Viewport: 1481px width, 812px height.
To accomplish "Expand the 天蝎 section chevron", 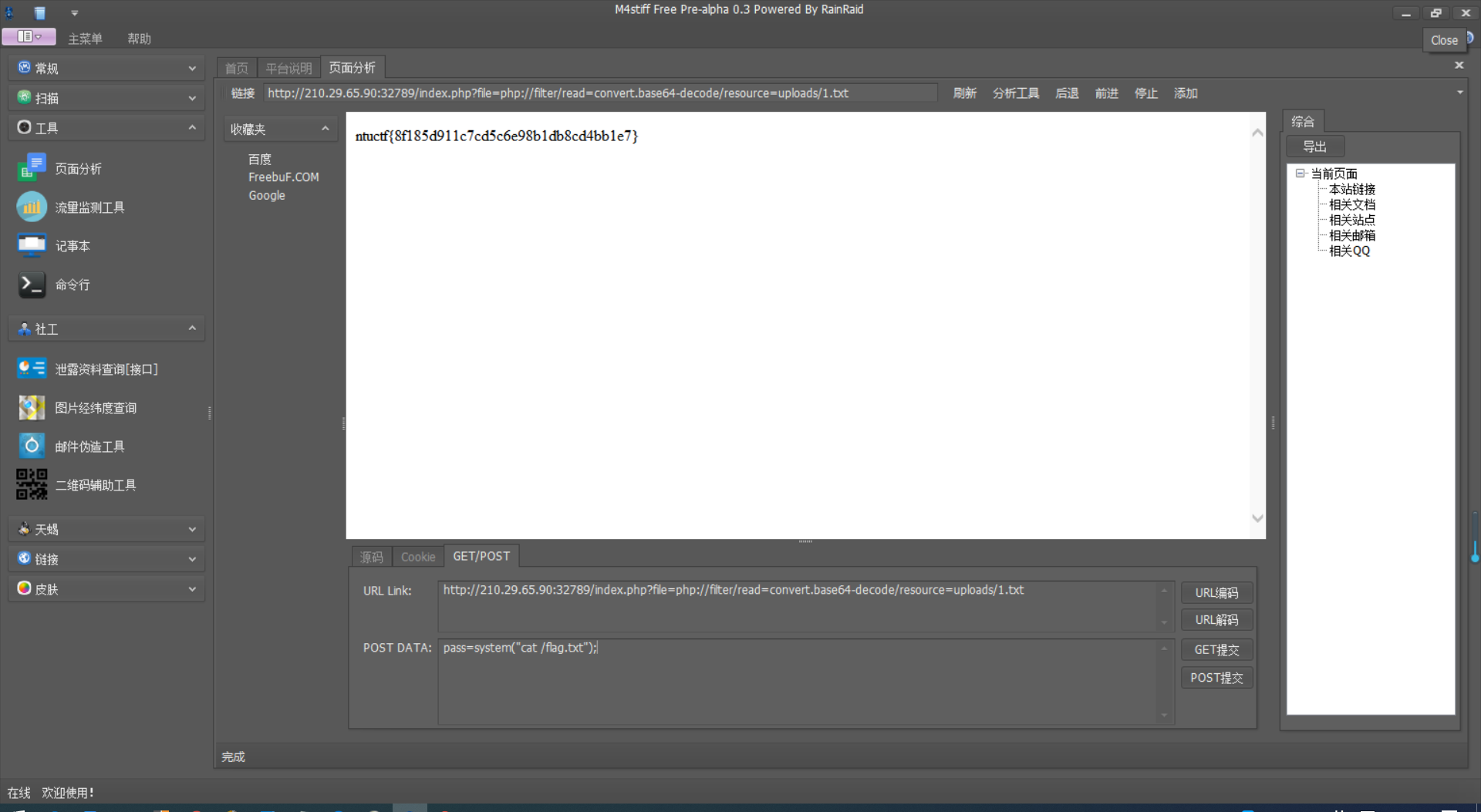I will (192, 529).
